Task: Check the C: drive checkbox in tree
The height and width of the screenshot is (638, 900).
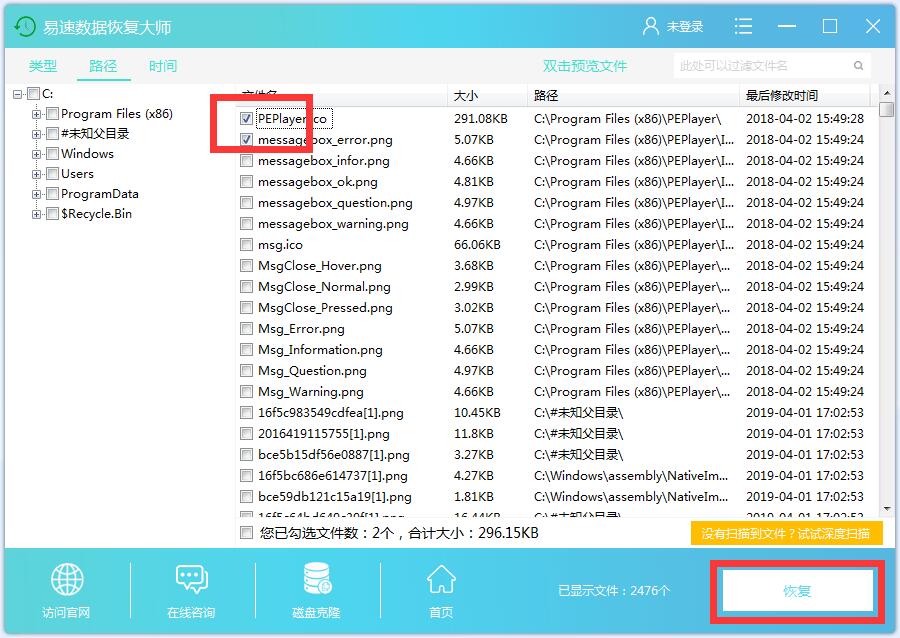Action: [x=33, y=94]
